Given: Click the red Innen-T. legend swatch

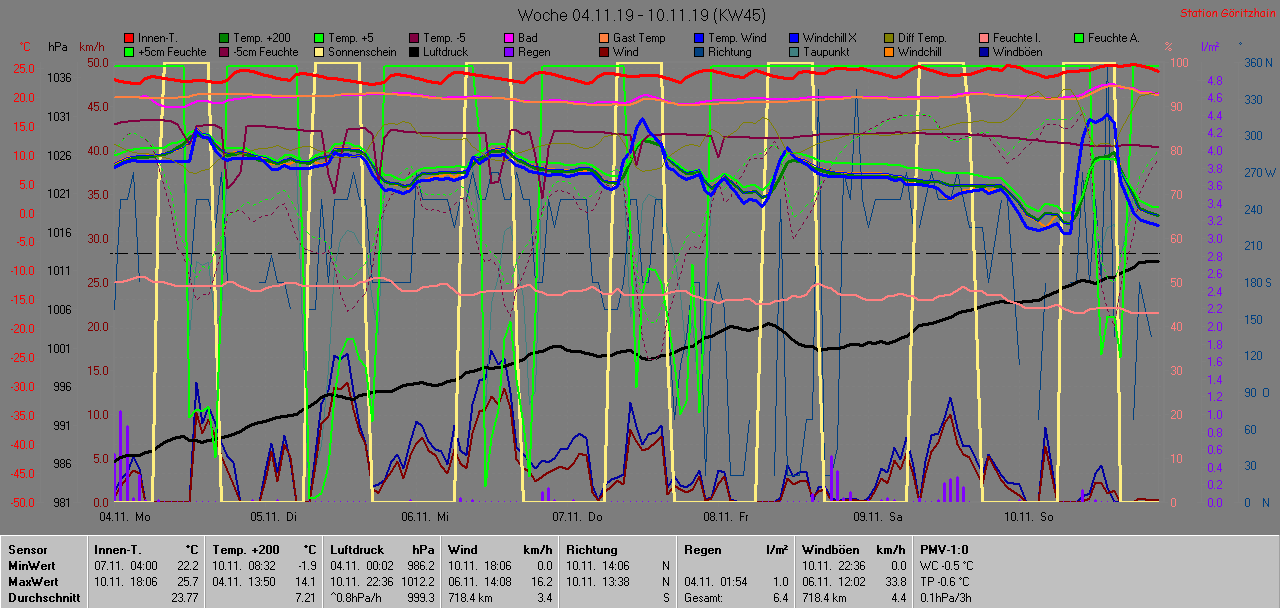Looking at the screenshot, I should (x=128, y=38).
